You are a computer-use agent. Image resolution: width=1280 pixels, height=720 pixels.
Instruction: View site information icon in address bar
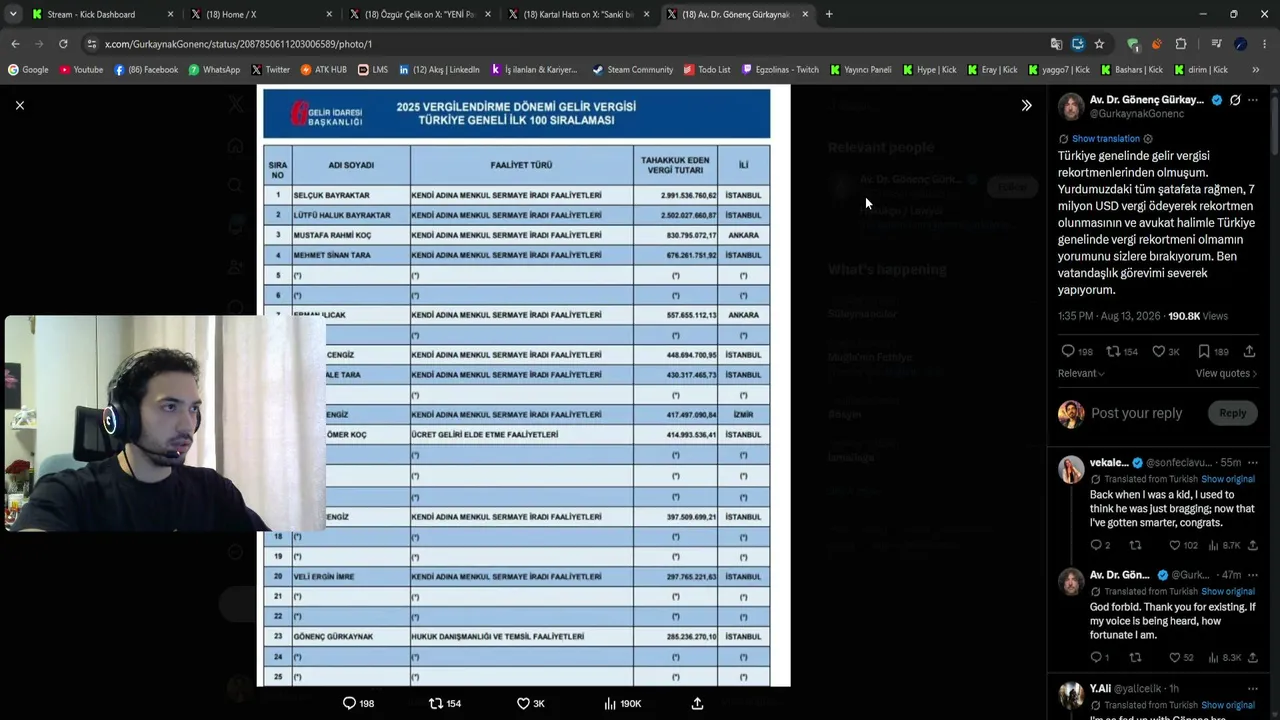coord(92,44)
